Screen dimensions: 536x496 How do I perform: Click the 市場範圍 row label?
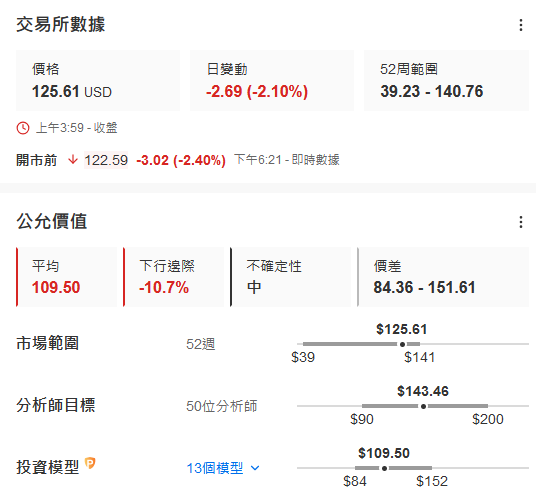coord(48,343)
